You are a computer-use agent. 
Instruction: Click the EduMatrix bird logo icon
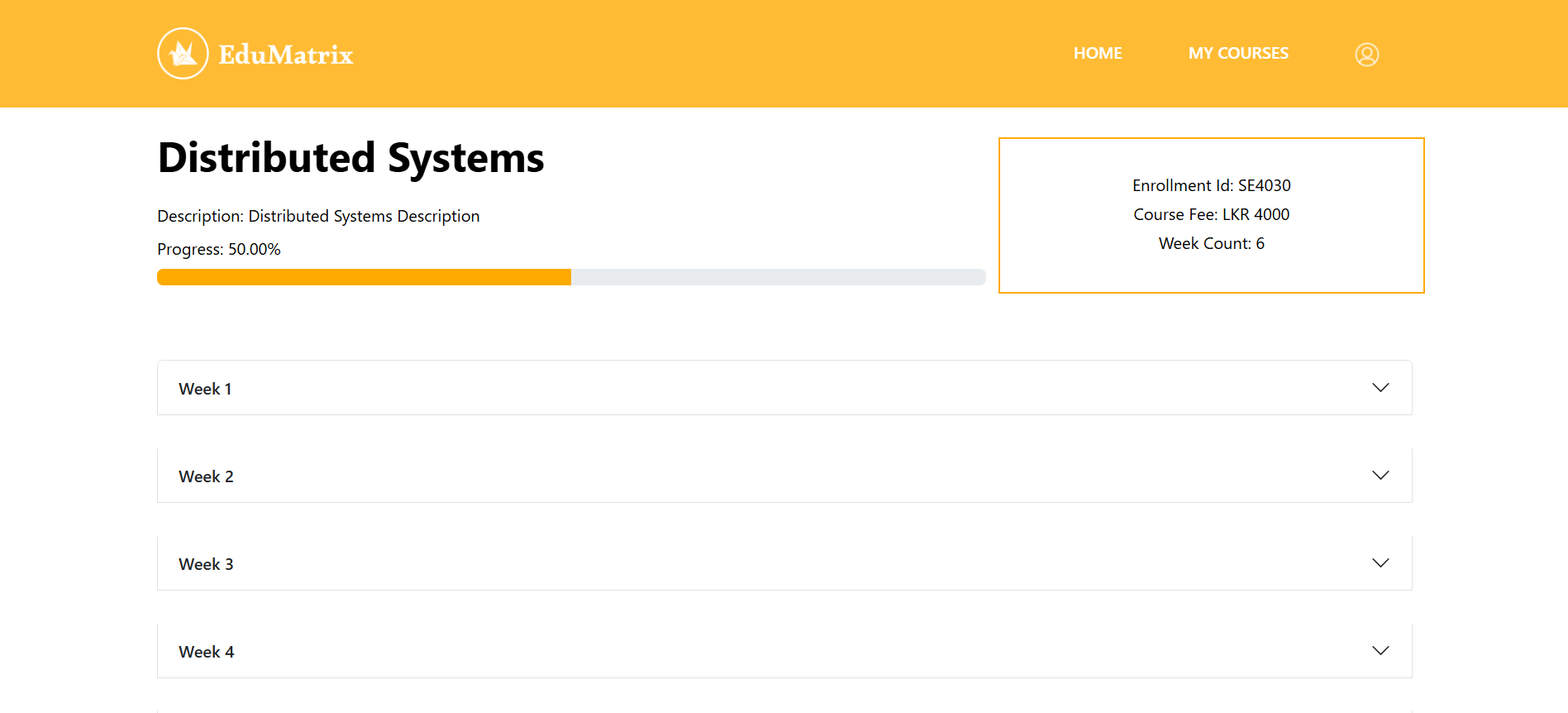tap(183, 54)
